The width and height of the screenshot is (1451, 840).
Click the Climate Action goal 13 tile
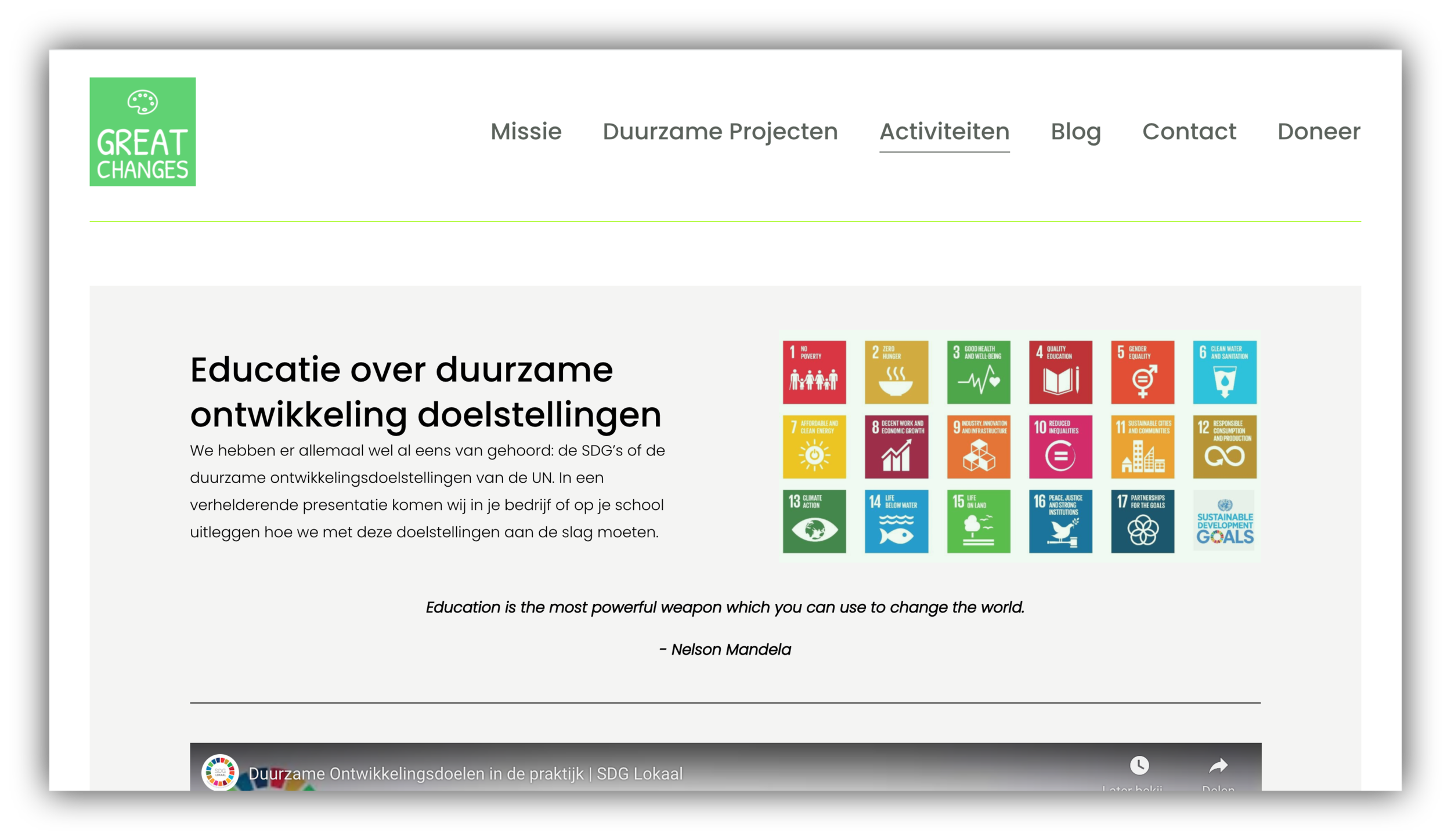[814, 521]
